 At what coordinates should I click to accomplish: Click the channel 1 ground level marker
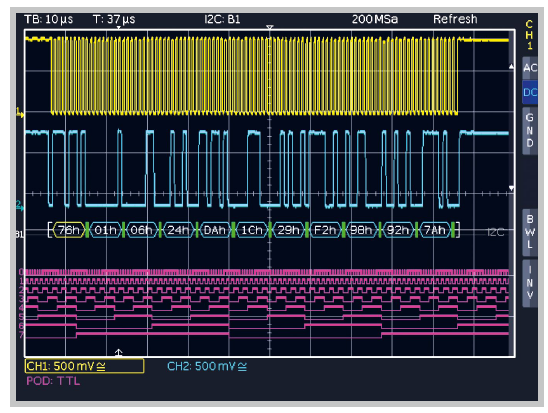20,113
